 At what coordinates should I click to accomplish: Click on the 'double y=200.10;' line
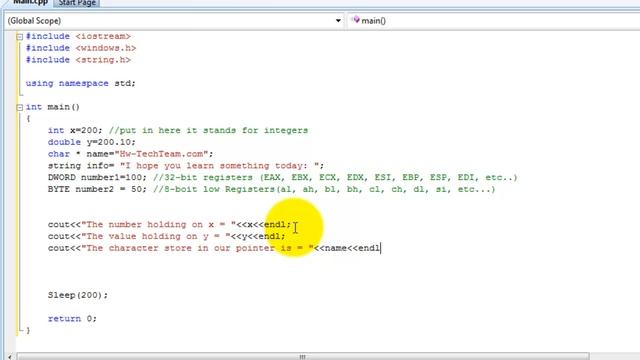91,142
